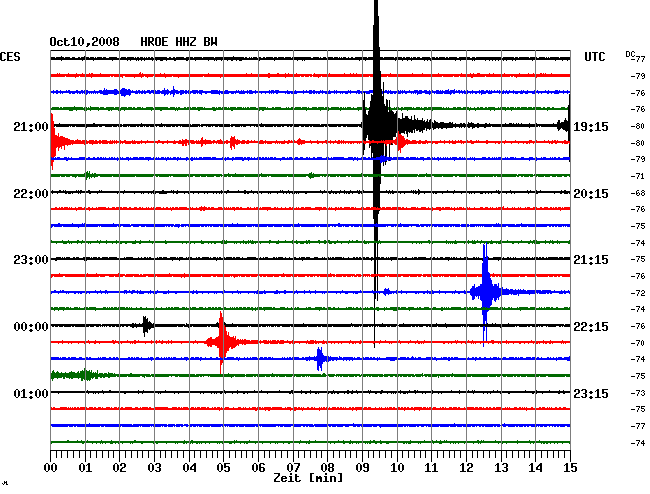Click the network code BW in the title
Image resolution: width=650 pixels, height=494 pixels.
click(210, 42)
